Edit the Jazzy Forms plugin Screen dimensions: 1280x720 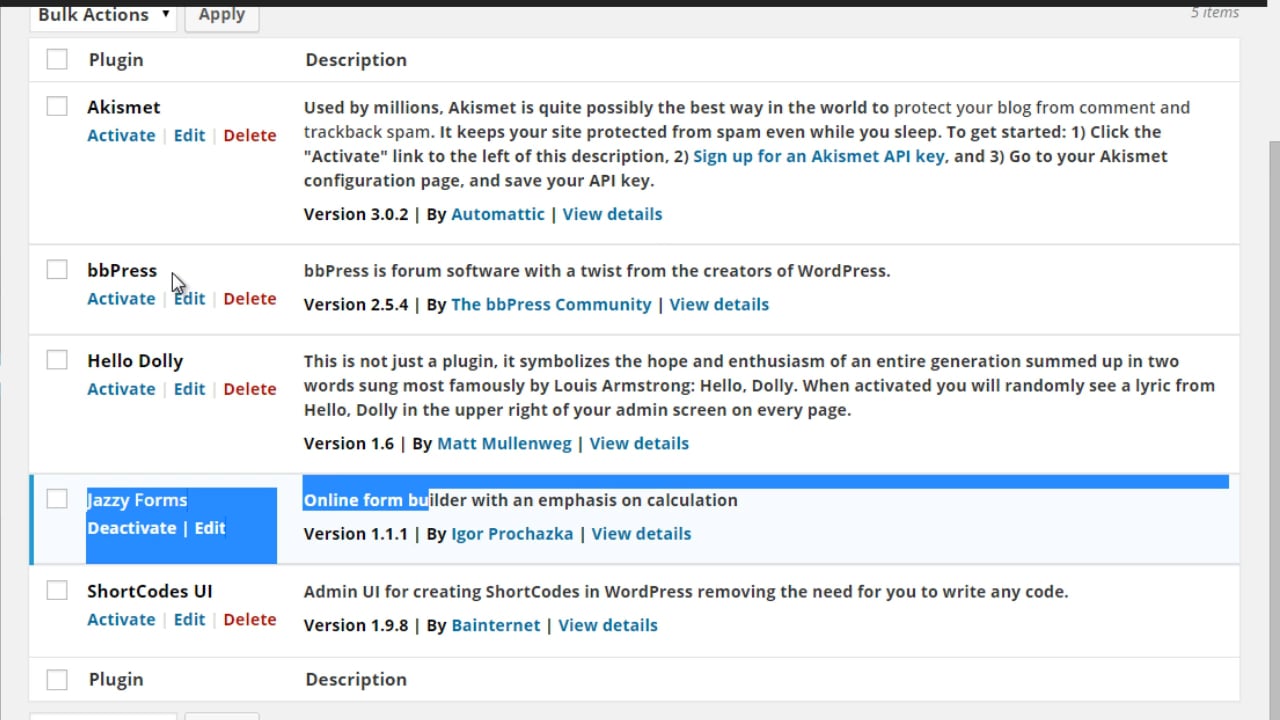(209, 527)
